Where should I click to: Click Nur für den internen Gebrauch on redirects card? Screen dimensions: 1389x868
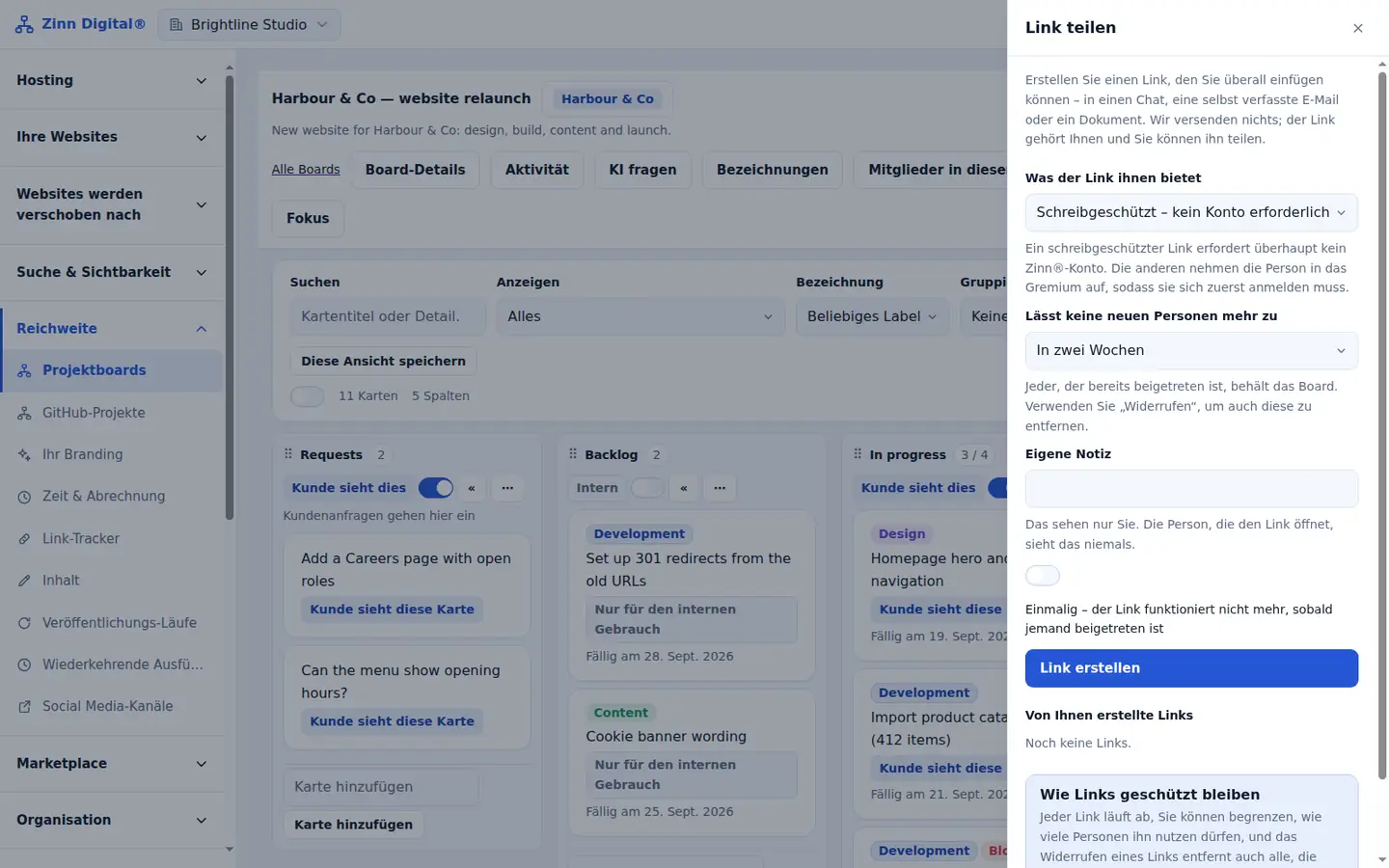[x=692, y=619]
